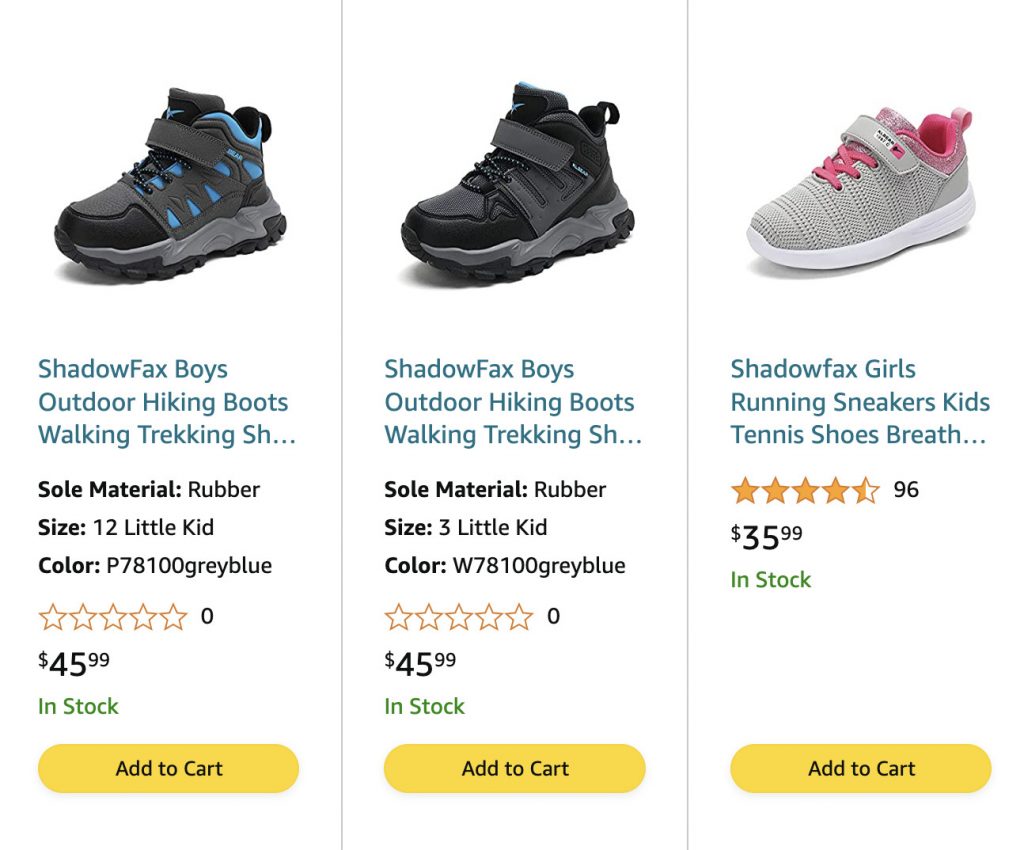
Task: Open Shadowfax Girls Running Sneakers title link
Action: click(860, 402)
